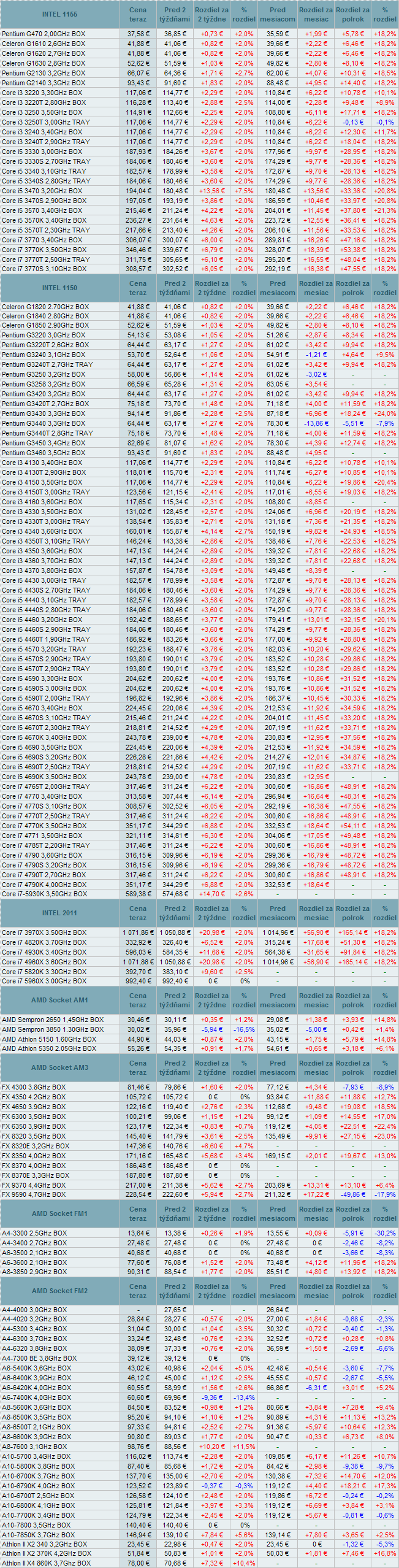Select the FX 4300 3.8GHz BOX row name
Screen dimensions: 399x1568
(x=34, y=1087)
